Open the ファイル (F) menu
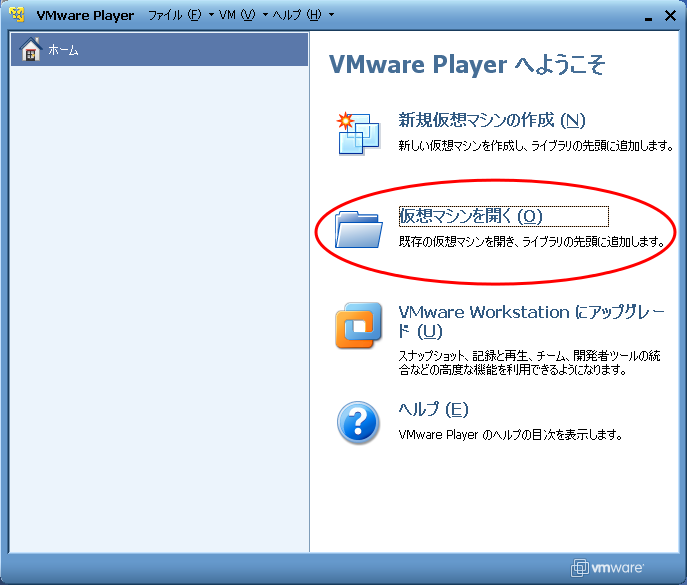The width and height of the screenshot is (687, 585). click(x=174, y=15)
